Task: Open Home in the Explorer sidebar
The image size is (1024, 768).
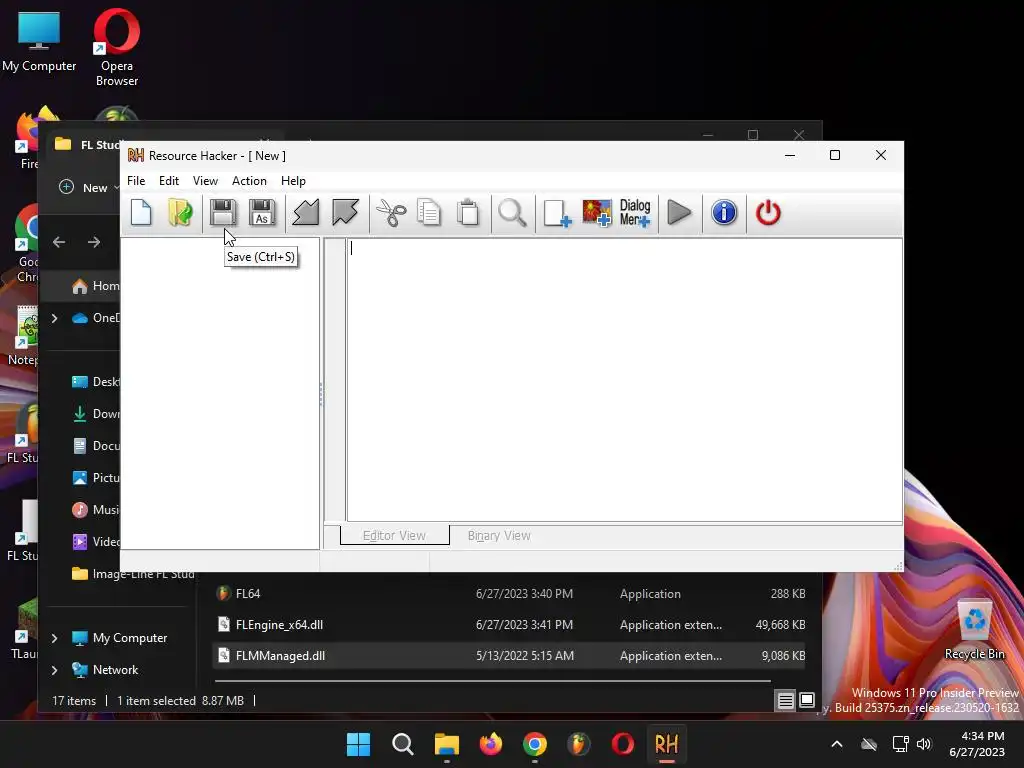Action: [96, 286]
